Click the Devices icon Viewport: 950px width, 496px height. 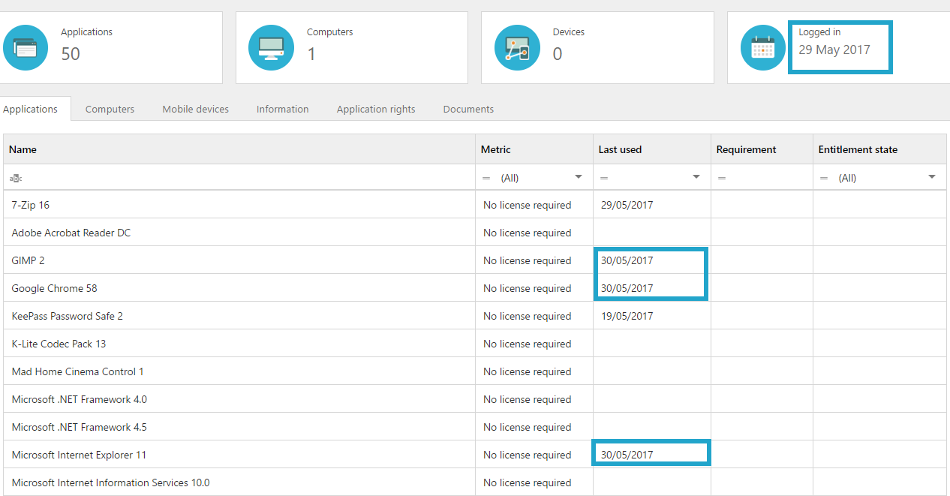point(517,47)
